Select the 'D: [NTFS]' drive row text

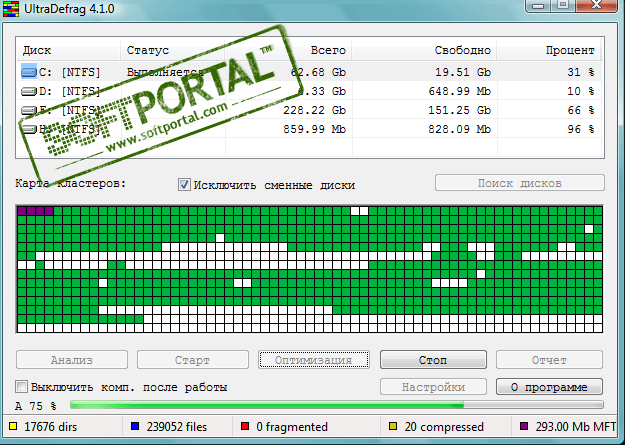[70, 91]
